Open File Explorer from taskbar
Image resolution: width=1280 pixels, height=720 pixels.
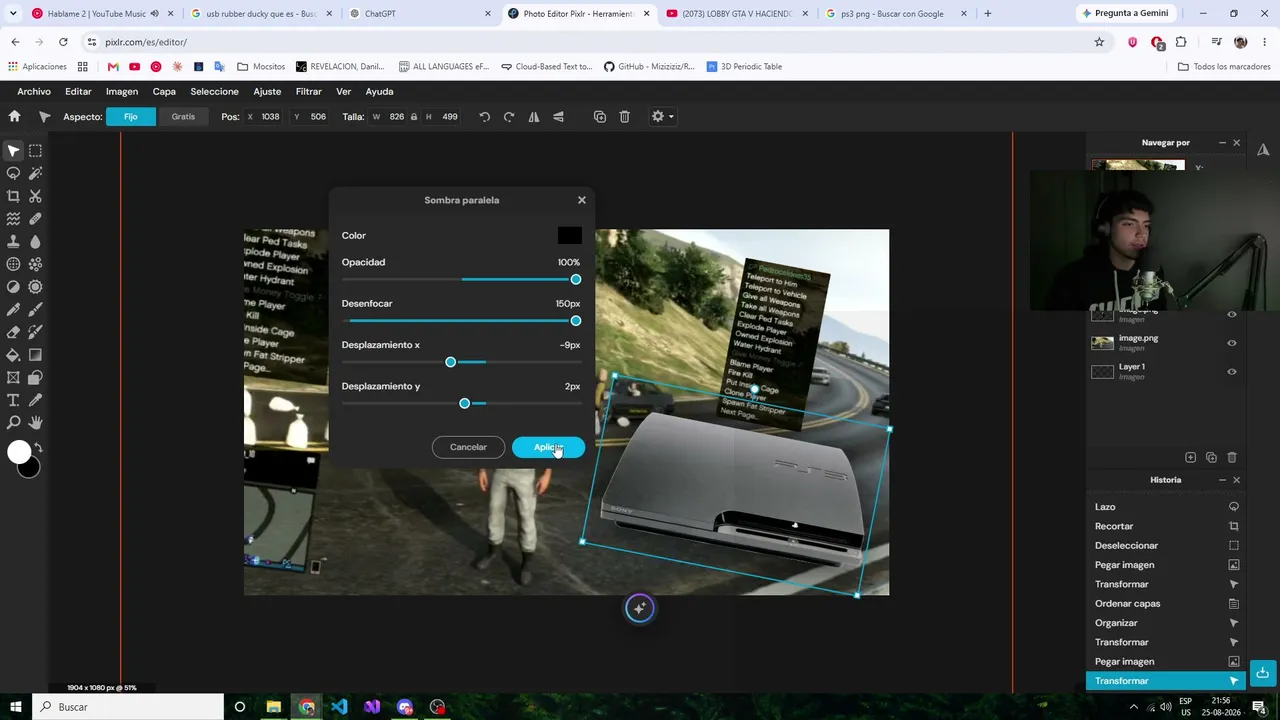coord(273,707)
